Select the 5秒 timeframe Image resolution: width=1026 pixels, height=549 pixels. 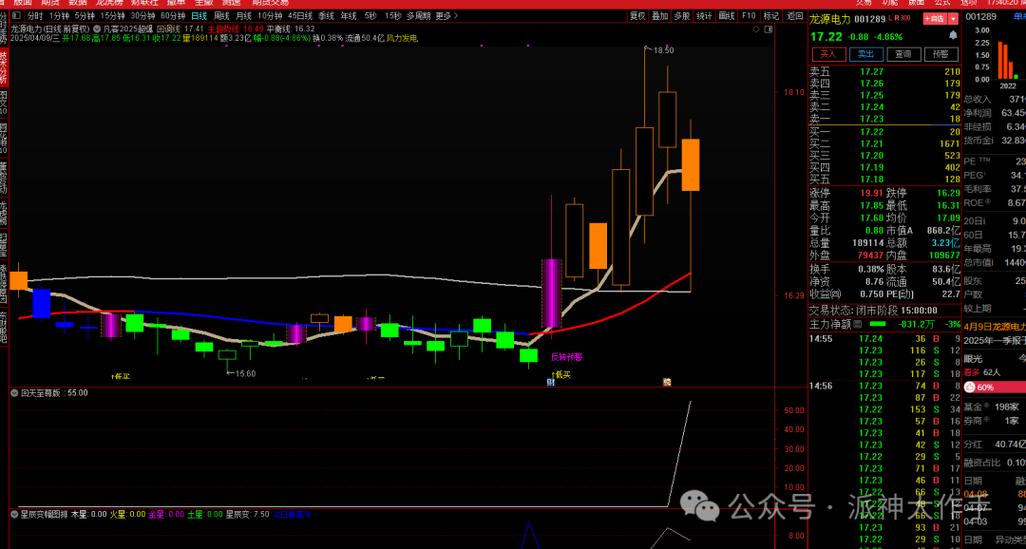pyautogui.click(x=370, y=16)
